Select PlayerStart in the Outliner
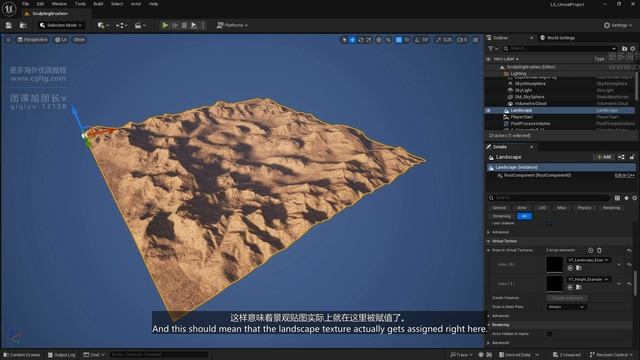 pos(522,117)
